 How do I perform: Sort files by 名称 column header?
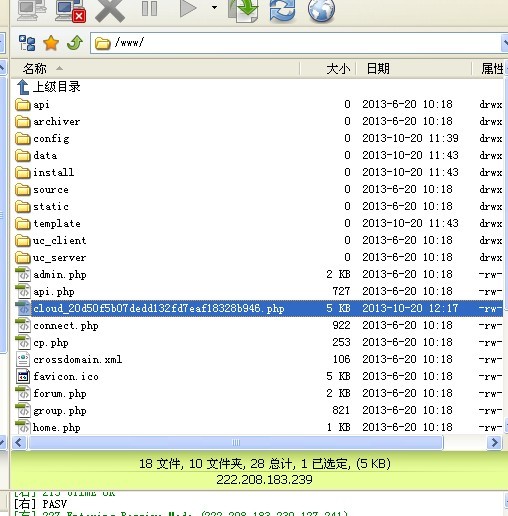[155, 69]
